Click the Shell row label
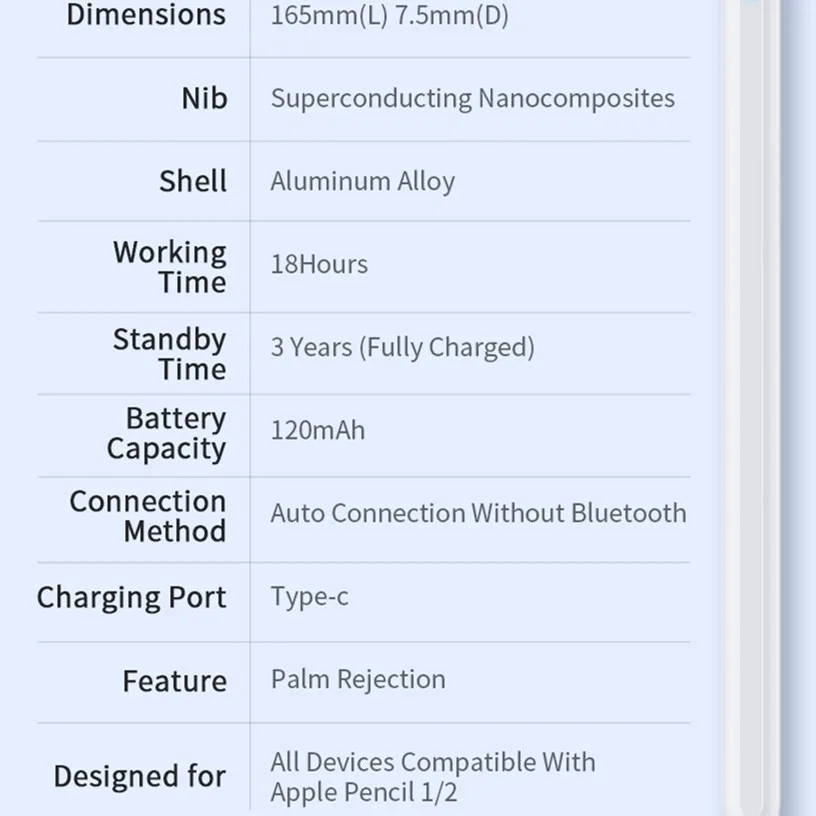816x816 pixels. [193, 181]
